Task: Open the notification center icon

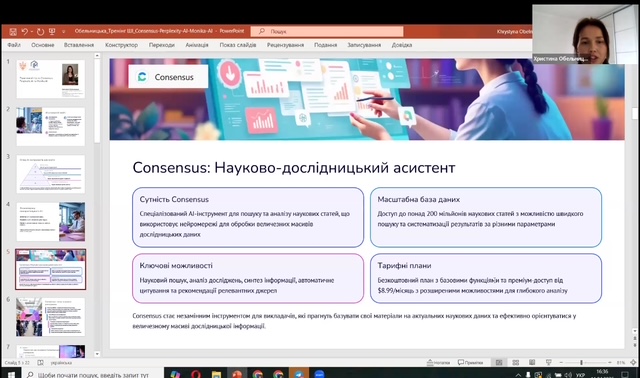Action: 624,374
